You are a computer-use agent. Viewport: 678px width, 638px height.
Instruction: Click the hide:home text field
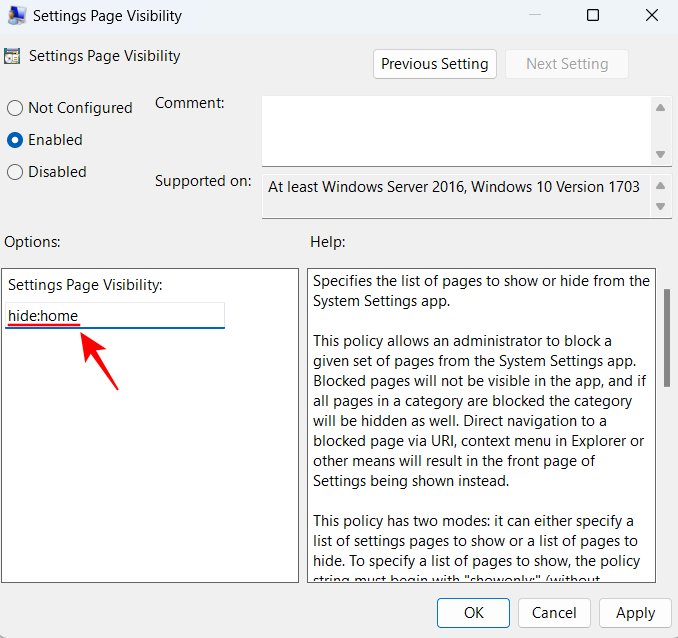(115, 316)
